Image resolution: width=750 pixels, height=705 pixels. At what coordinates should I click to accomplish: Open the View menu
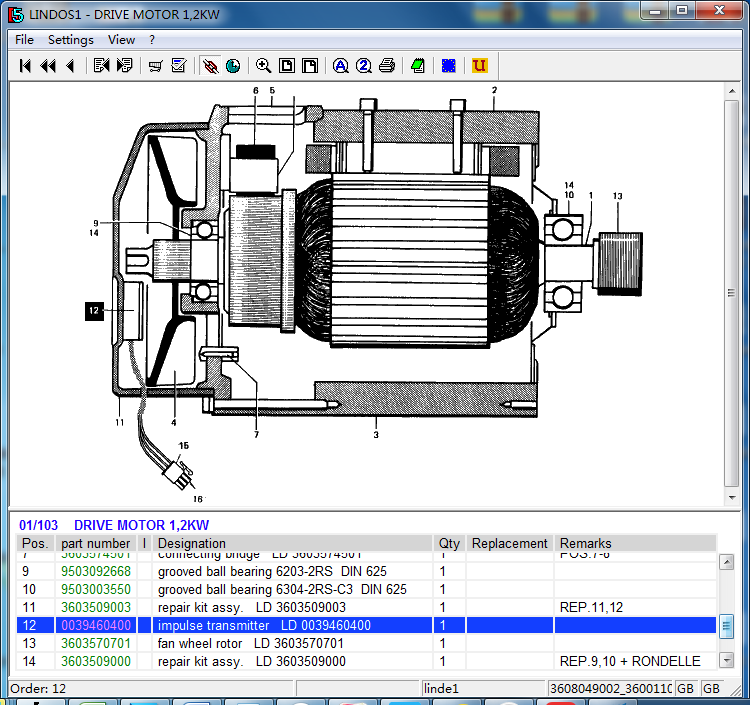click(121, 40)
